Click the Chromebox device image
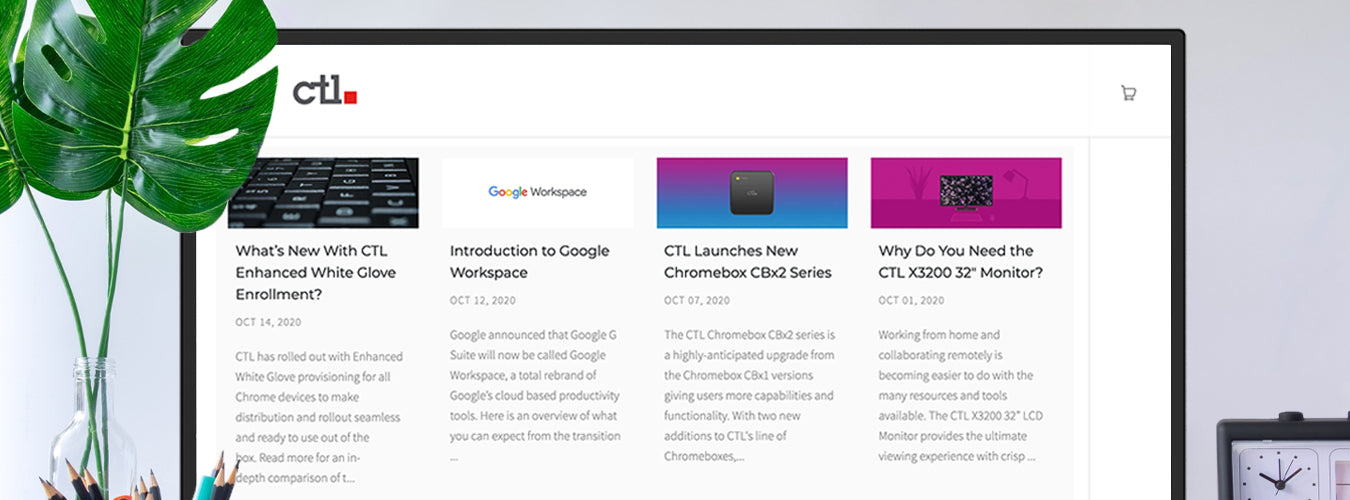Image resolution: width=1350 pixels, height=500 pixels. click(751, 192)
